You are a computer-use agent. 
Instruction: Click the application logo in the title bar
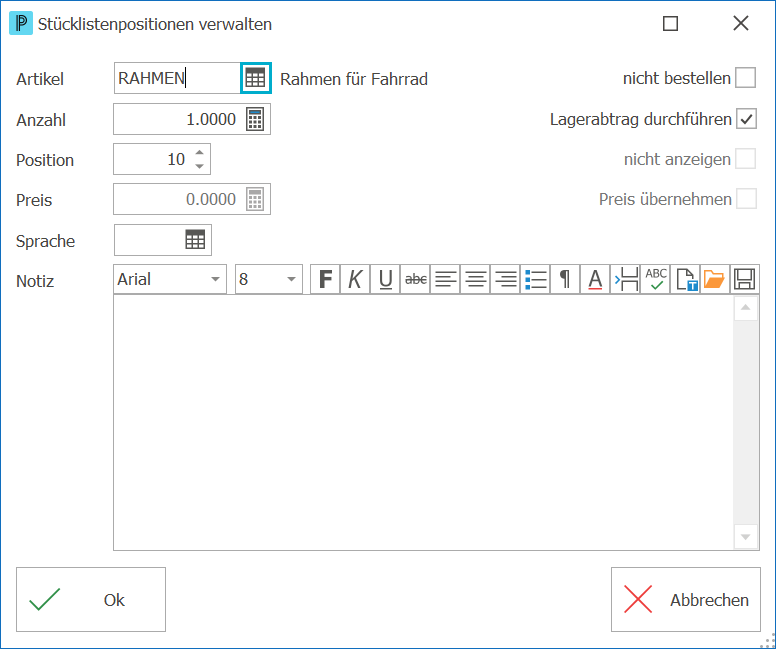point(21,23)
